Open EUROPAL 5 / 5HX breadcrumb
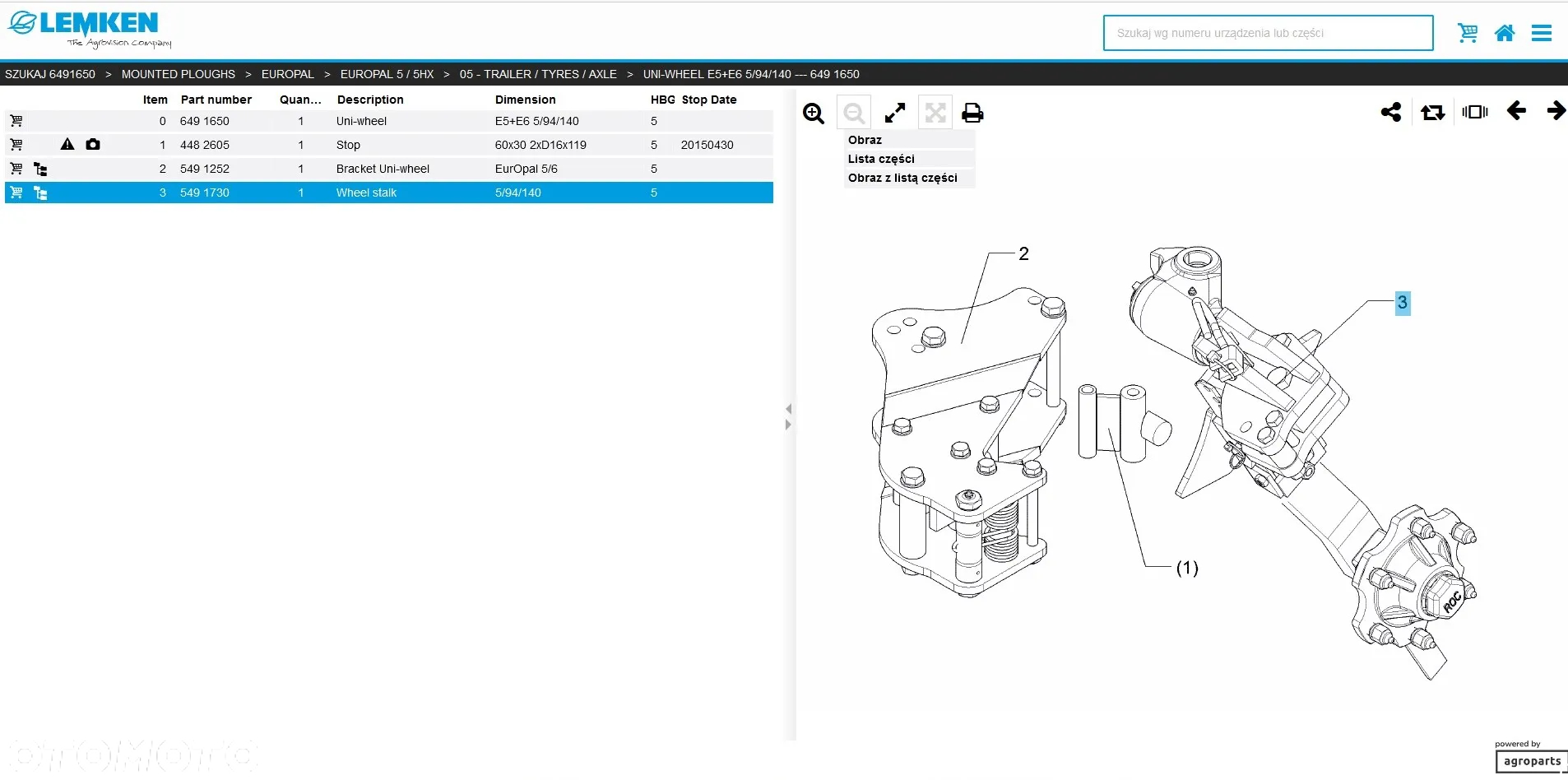1568x780 pixels. point(387,74)
